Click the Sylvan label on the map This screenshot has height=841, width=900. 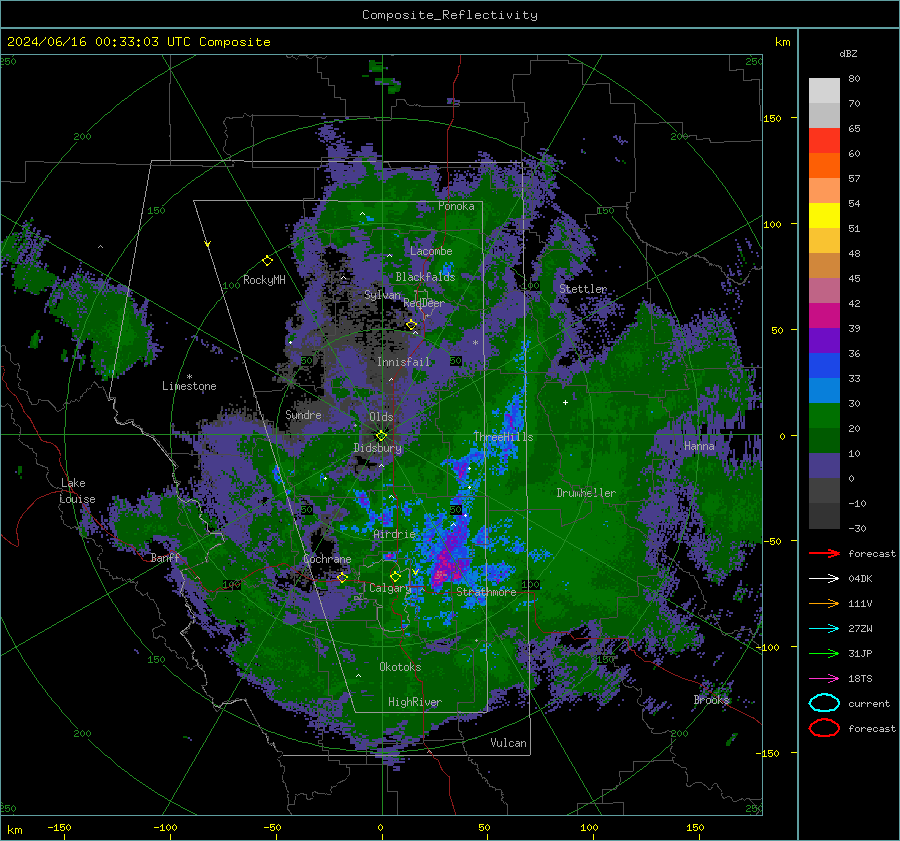[x=382, y=295]
